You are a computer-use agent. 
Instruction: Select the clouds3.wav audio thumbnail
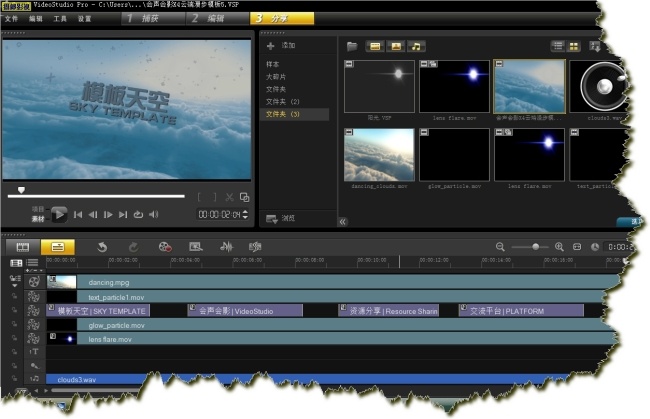pyautogui.click(x=599, y=86)
